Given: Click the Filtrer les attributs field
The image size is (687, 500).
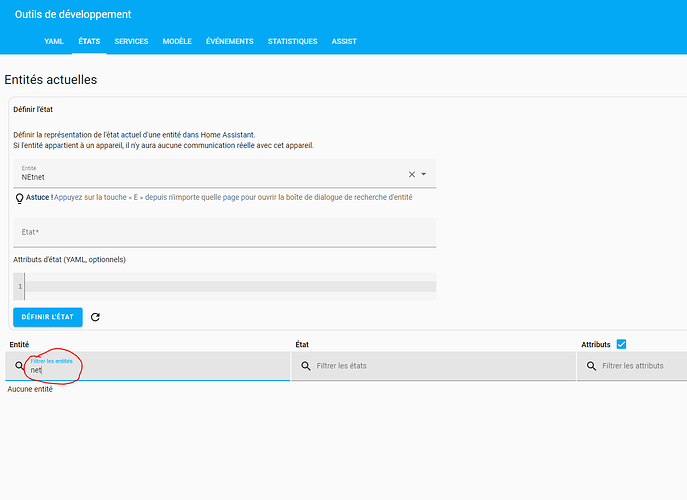Looking at the screenshot, I should 632,366.
